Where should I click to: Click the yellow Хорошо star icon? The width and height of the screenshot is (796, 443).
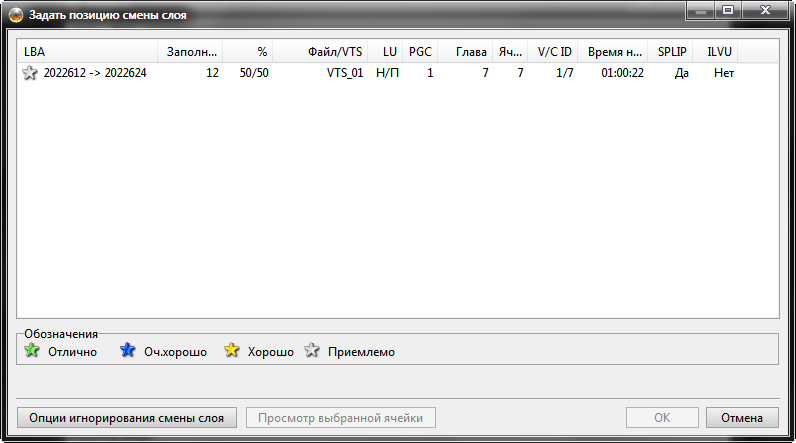231,350
